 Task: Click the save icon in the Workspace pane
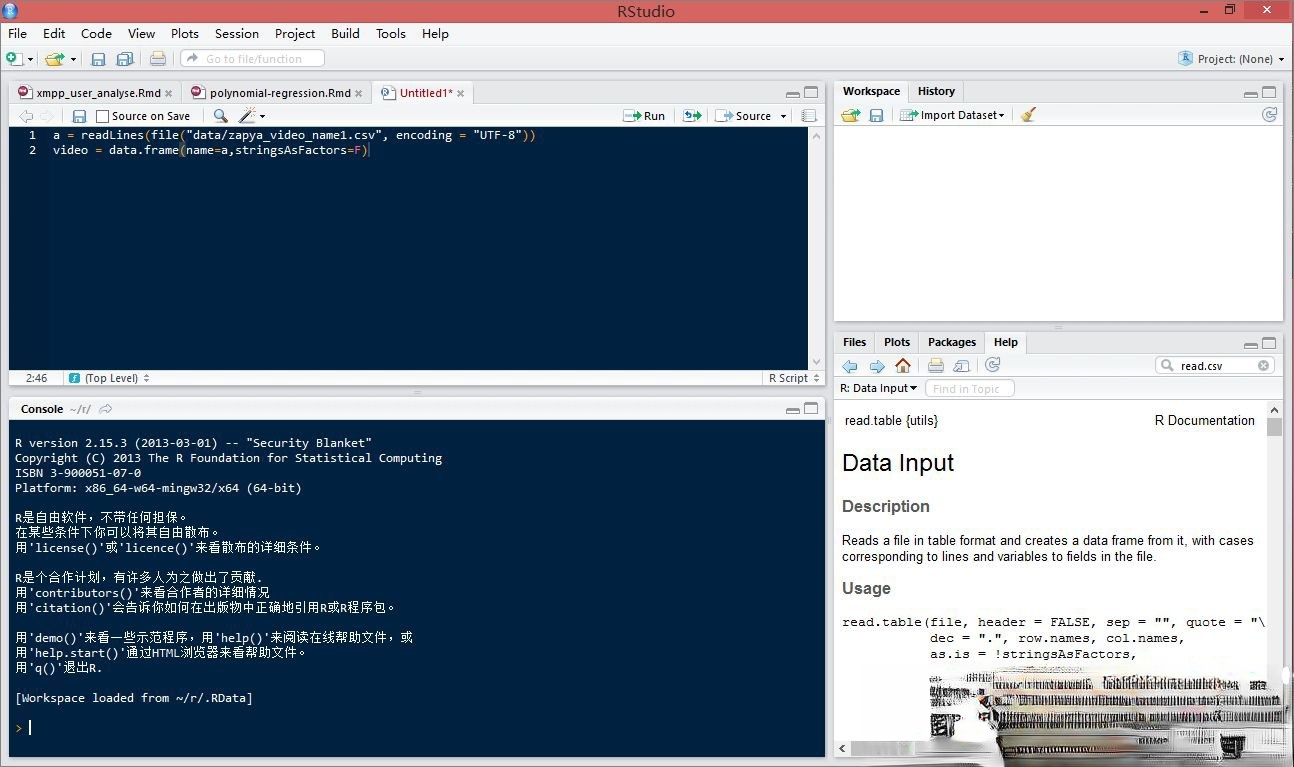click(x=876, y=115)
